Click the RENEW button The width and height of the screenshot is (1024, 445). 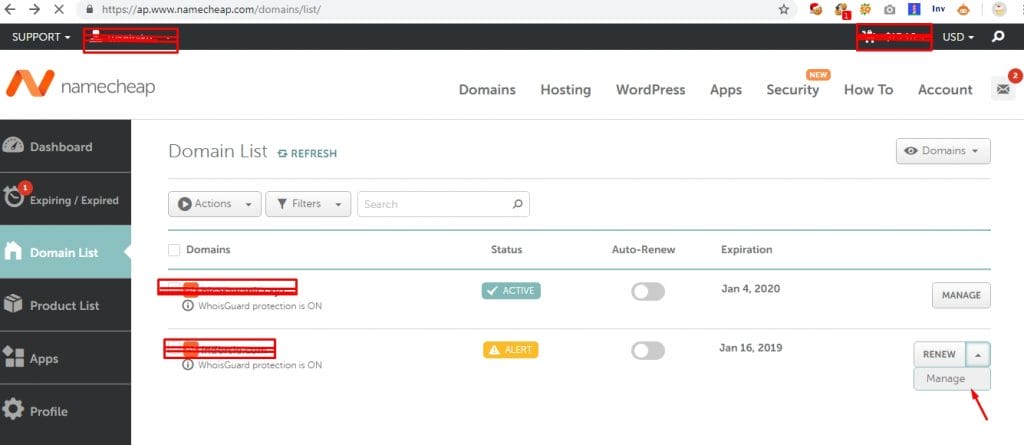click(938, 354)
